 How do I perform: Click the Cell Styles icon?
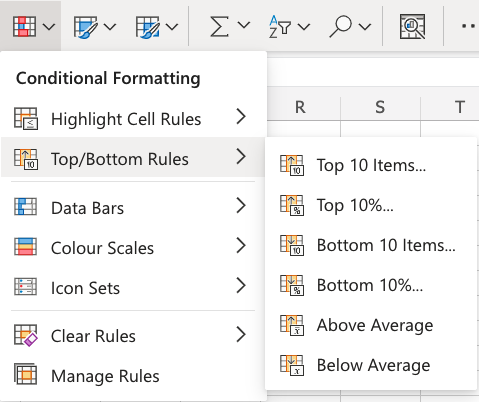[x=147, y=26]
